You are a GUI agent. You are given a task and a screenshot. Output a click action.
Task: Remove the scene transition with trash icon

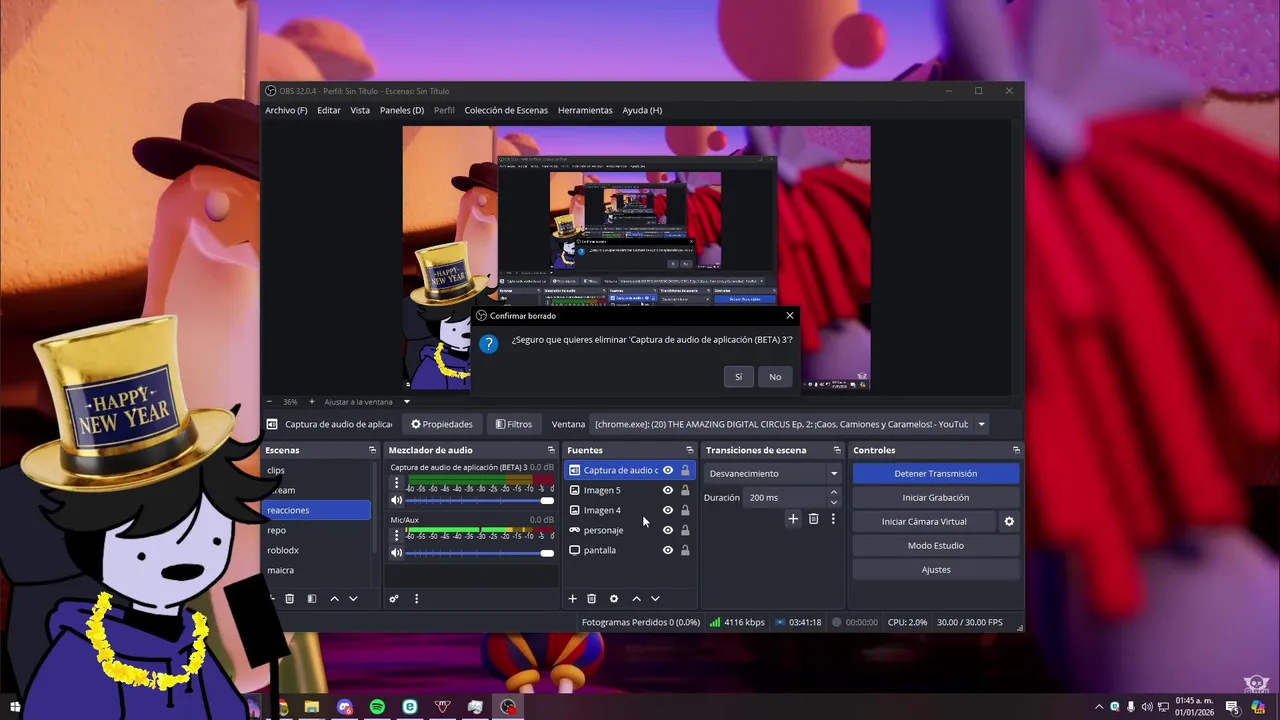click(813, 519)
